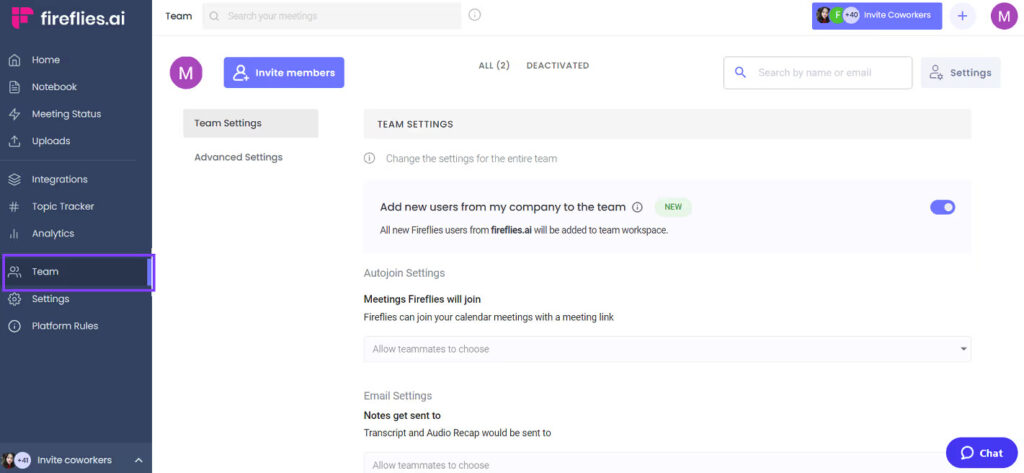Open the Uploads section
Viewport: 1024px width, 473px height.
tap(50, 141)
